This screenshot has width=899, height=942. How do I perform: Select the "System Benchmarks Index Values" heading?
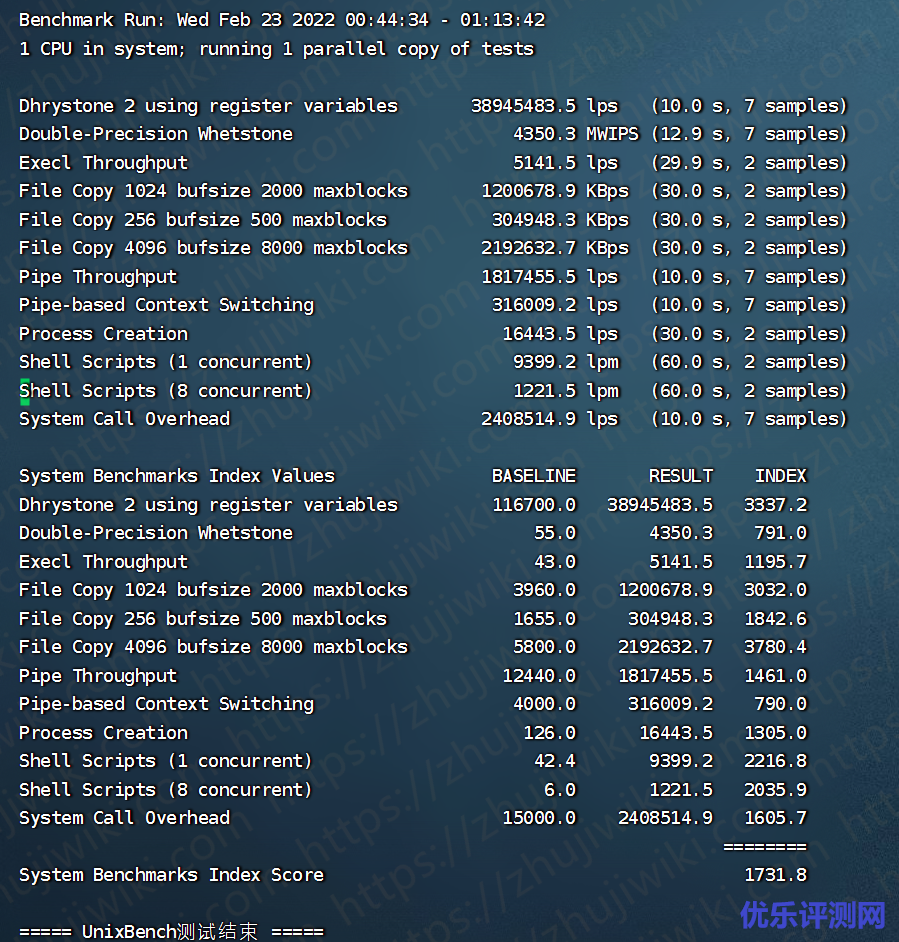[x=177, y=476]
